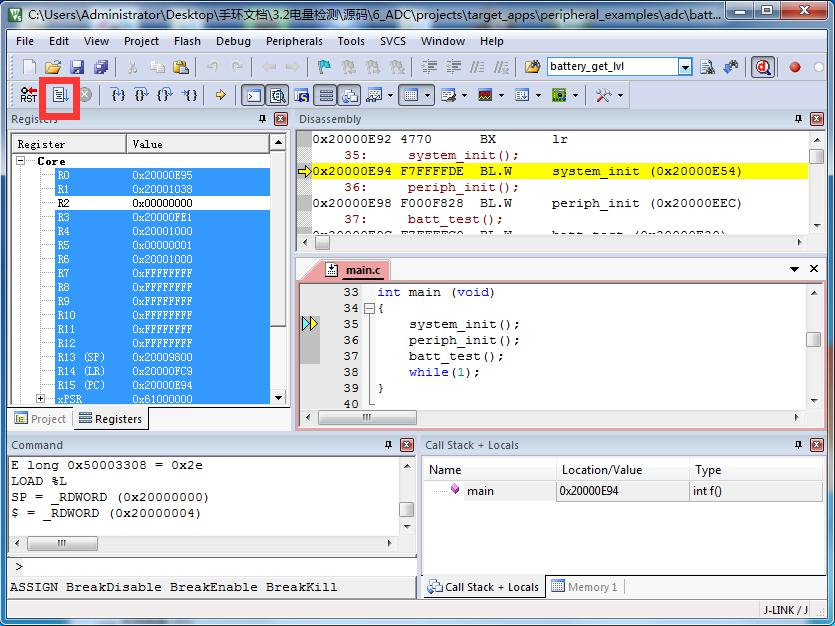Create a new file
835x626 pixels.
click(29, 67)
